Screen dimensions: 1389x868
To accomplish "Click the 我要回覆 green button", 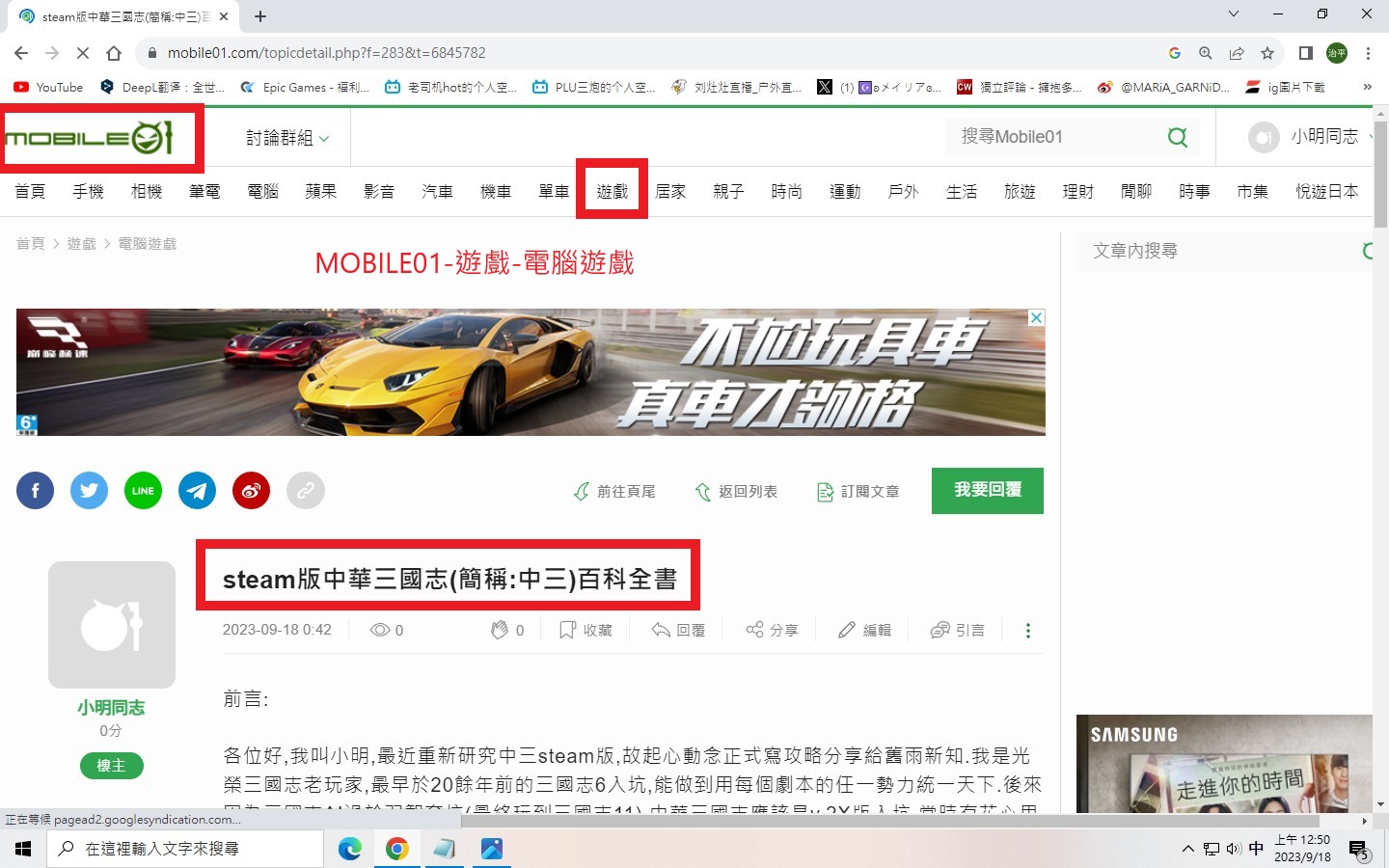I will (x=988, y=491).
